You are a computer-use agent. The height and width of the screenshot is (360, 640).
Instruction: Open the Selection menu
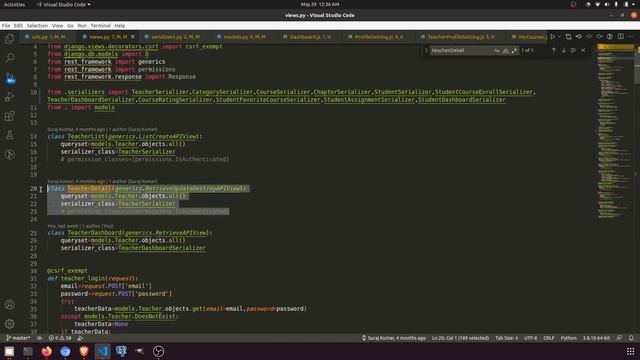pyautogui.click(x=37, y=25)
